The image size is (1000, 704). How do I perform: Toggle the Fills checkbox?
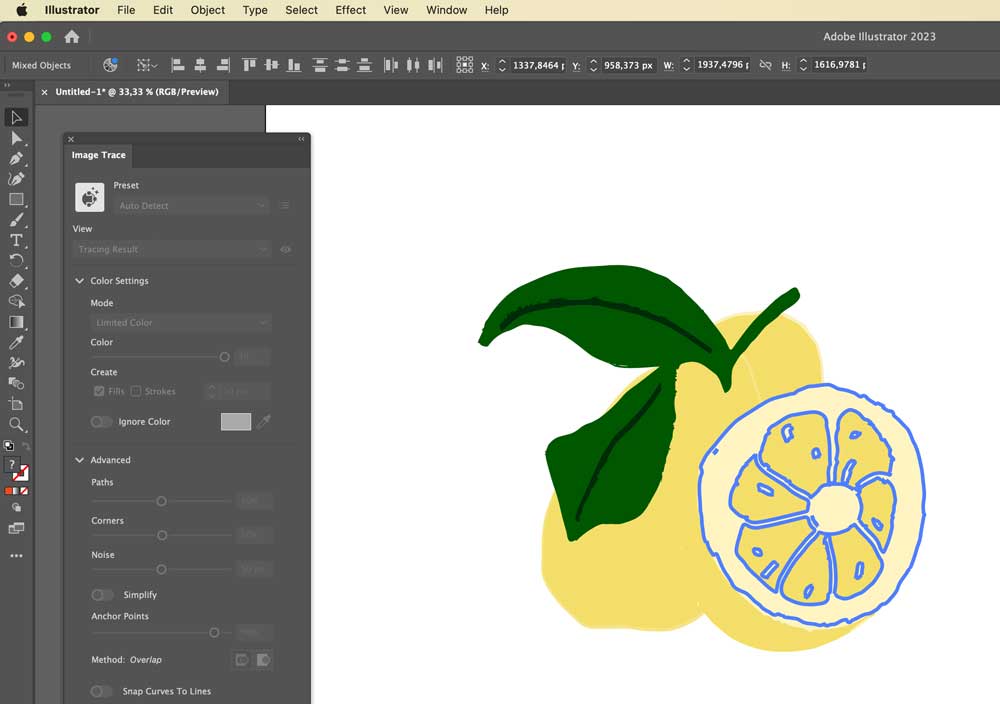[x=99, y=391]
